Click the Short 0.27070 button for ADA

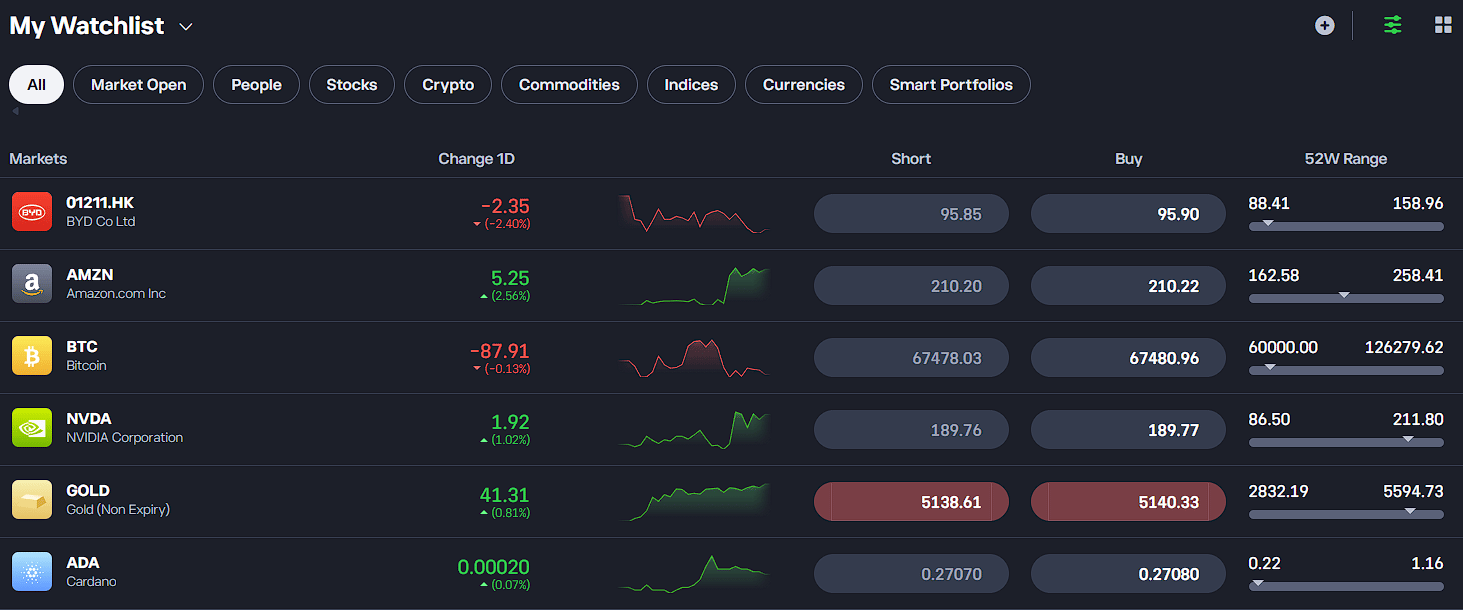coord(911,574)
